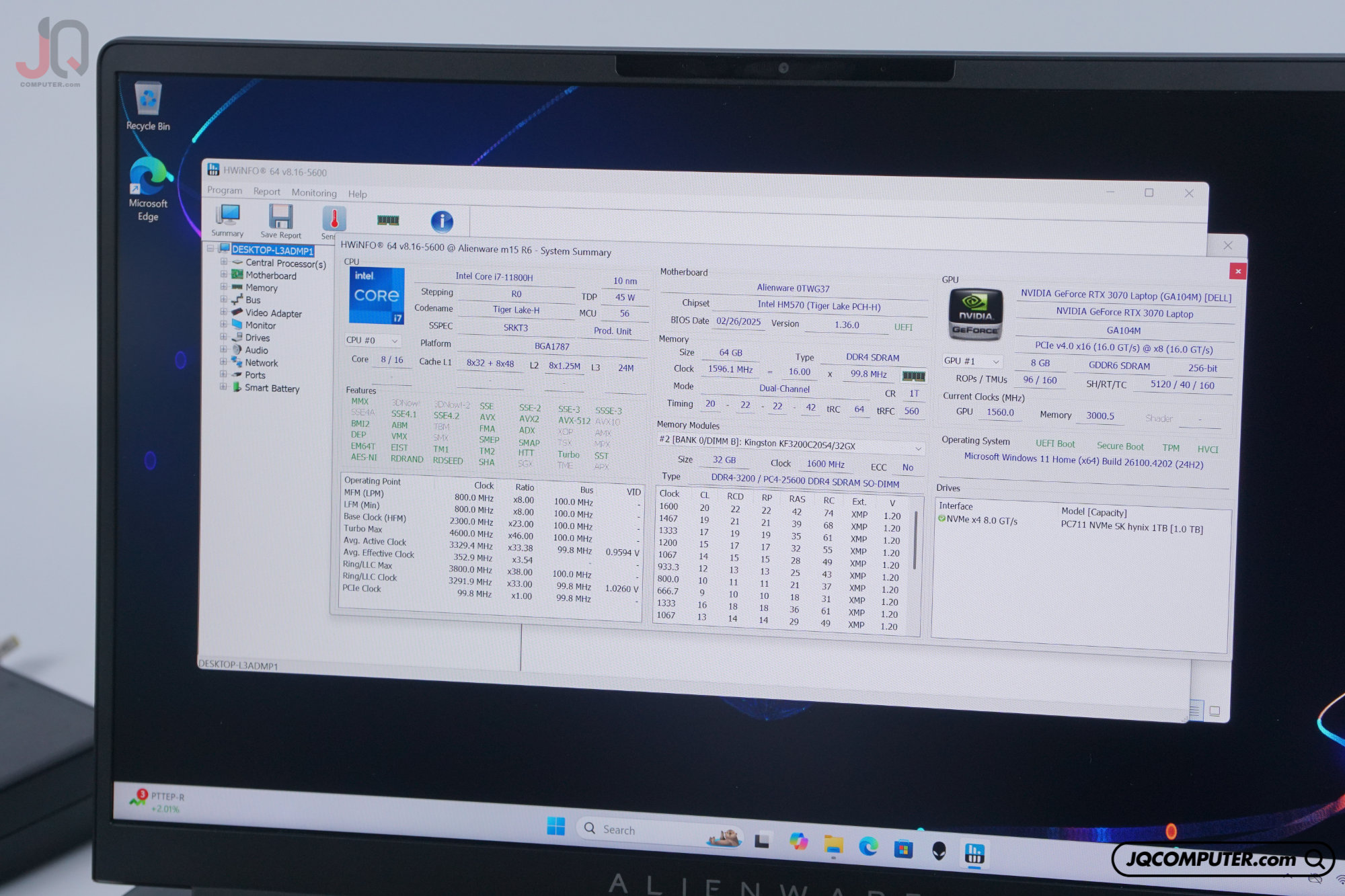Select Audio in the device tree
Viewport: 1345px width, 896px height.
tap(256, 350)
